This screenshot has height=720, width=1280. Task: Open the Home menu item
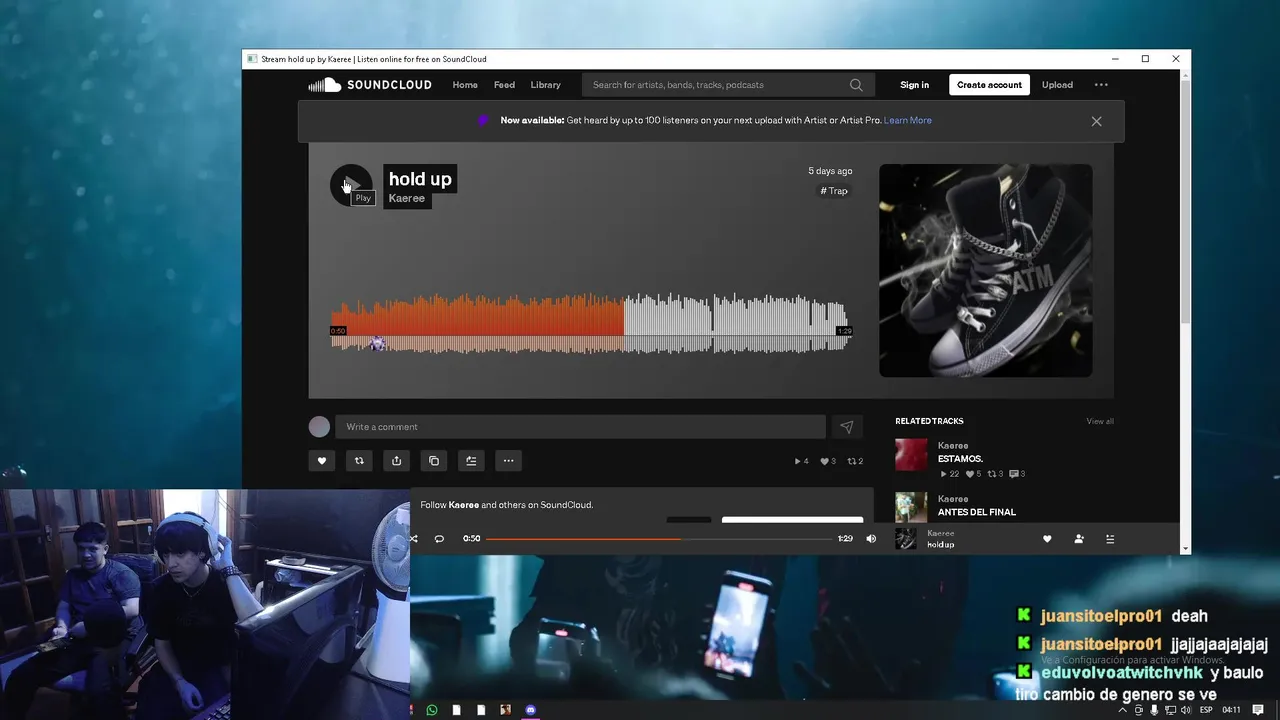pyautogui.click(x=465, y=85)
